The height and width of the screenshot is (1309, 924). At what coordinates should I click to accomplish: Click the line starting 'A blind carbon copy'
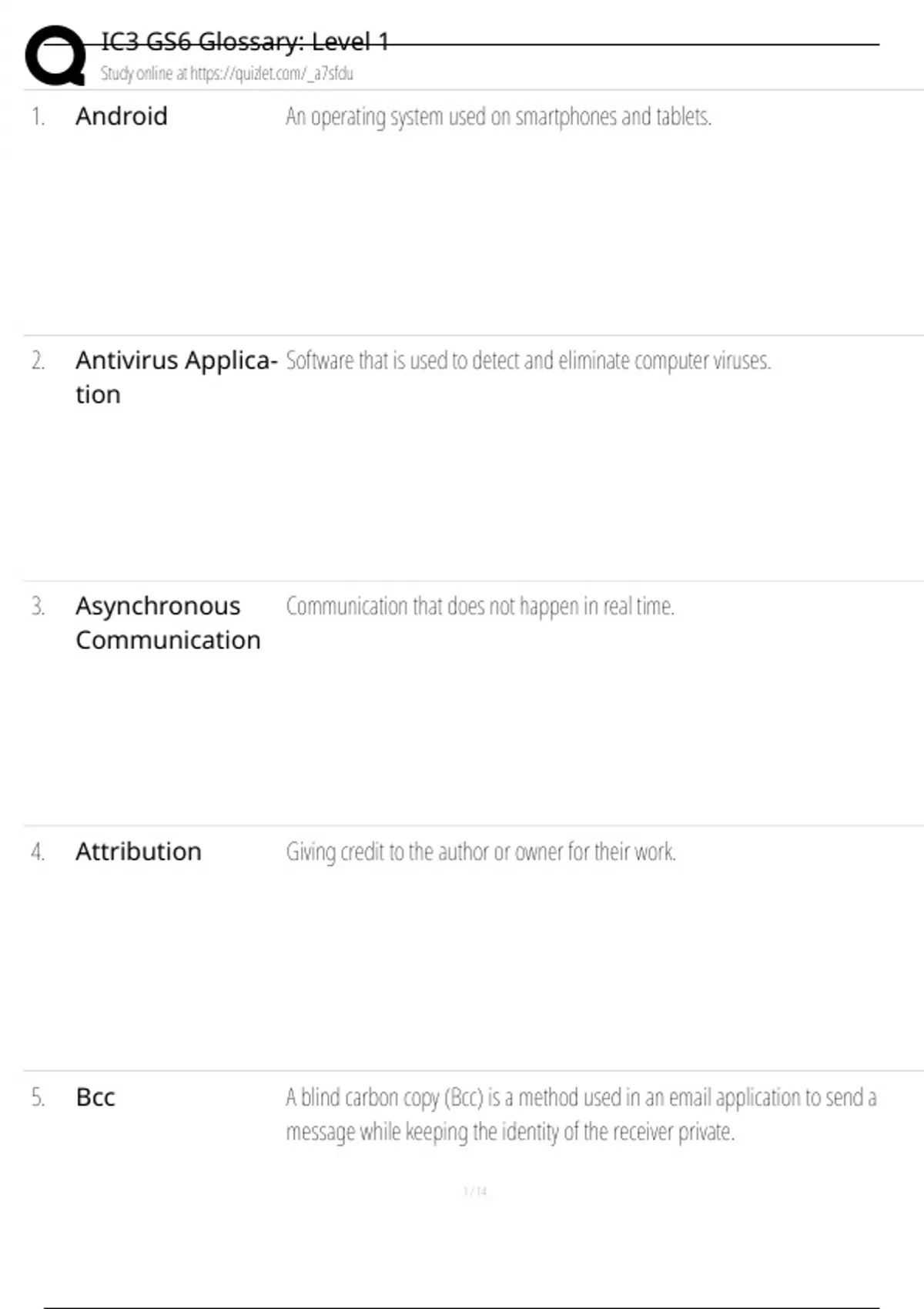click(x=581, y=1097)
